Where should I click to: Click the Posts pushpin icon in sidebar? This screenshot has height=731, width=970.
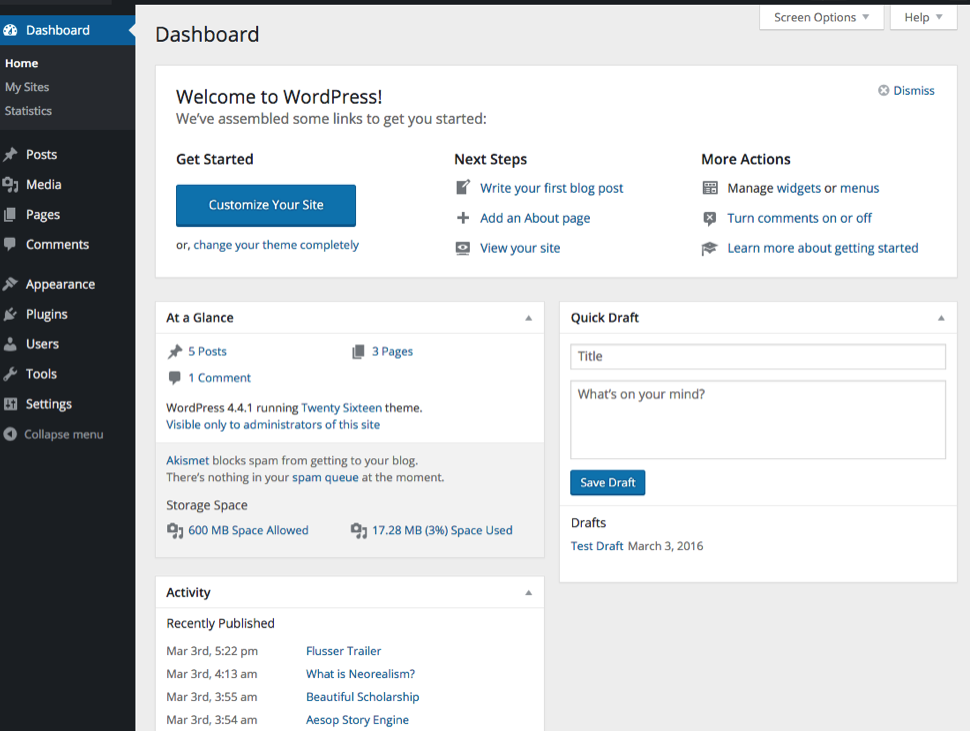point(10,155)
